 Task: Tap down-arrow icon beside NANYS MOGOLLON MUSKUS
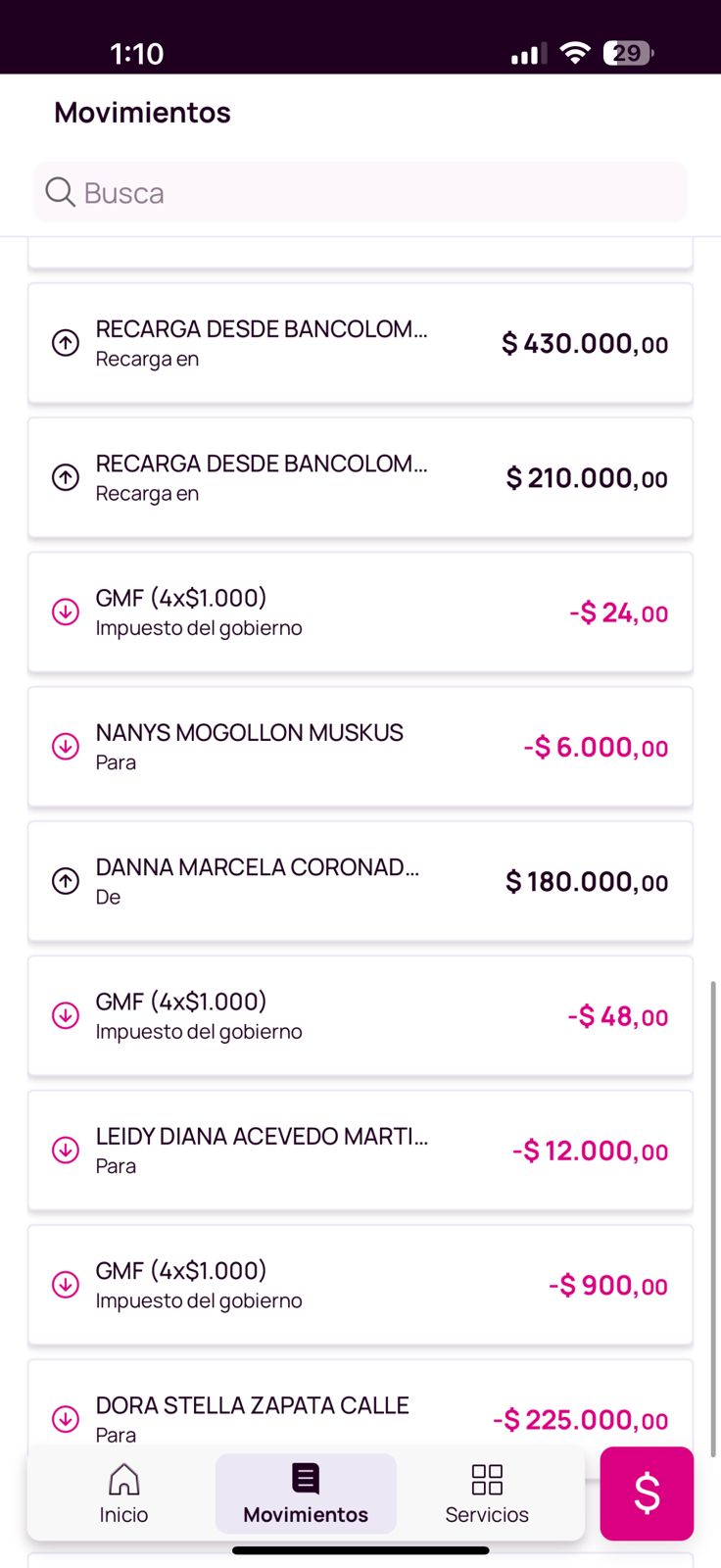[66, 747]
